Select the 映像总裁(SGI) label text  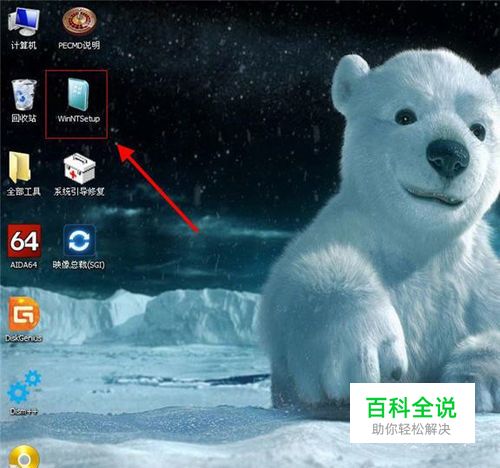coord(79,265)
